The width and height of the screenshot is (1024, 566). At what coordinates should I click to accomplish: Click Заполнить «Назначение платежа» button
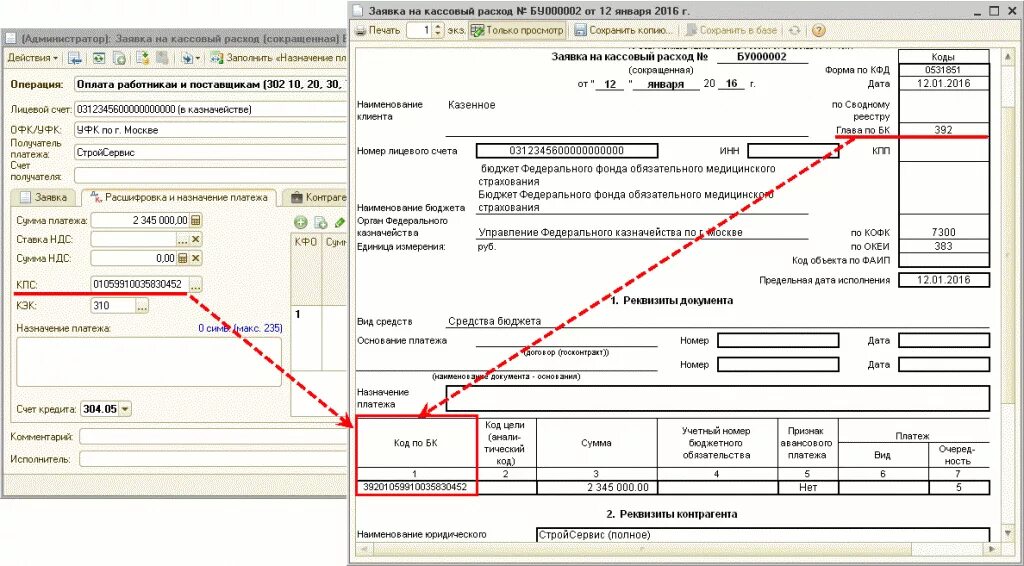pos(278,58)
